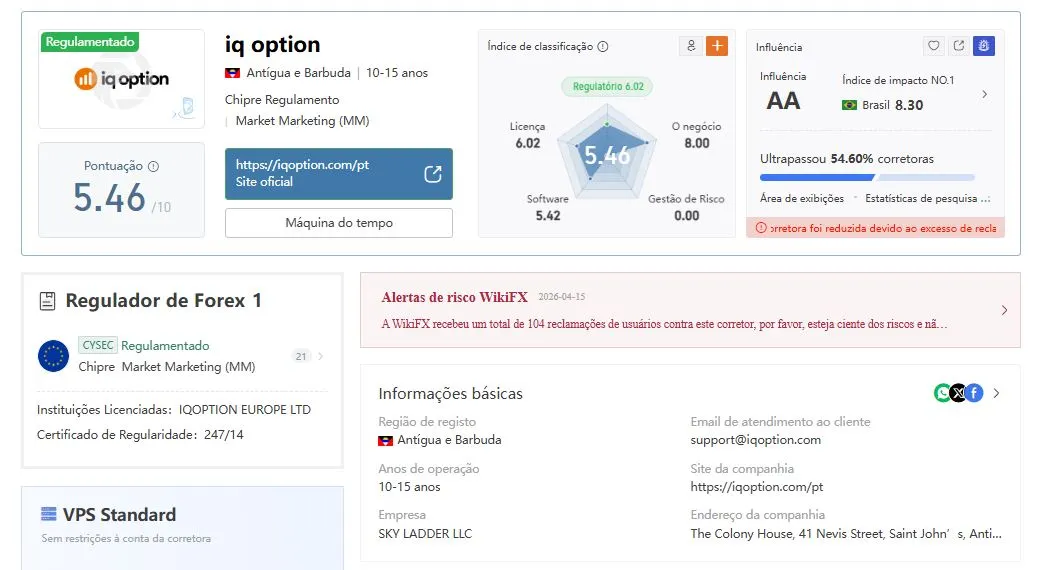Click the Pontuação 5.46 score card
The width and height of the screenshot is (1047, 570).
(122, 190)
